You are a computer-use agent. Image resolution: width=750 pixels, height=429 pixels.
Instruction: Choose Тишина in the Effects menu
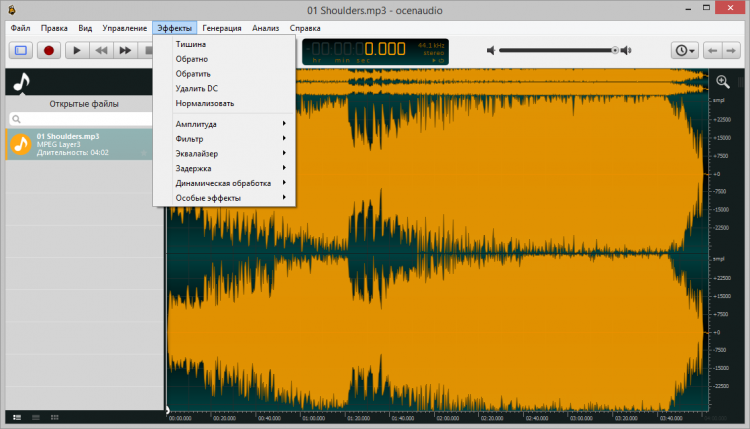click(191, 44)
